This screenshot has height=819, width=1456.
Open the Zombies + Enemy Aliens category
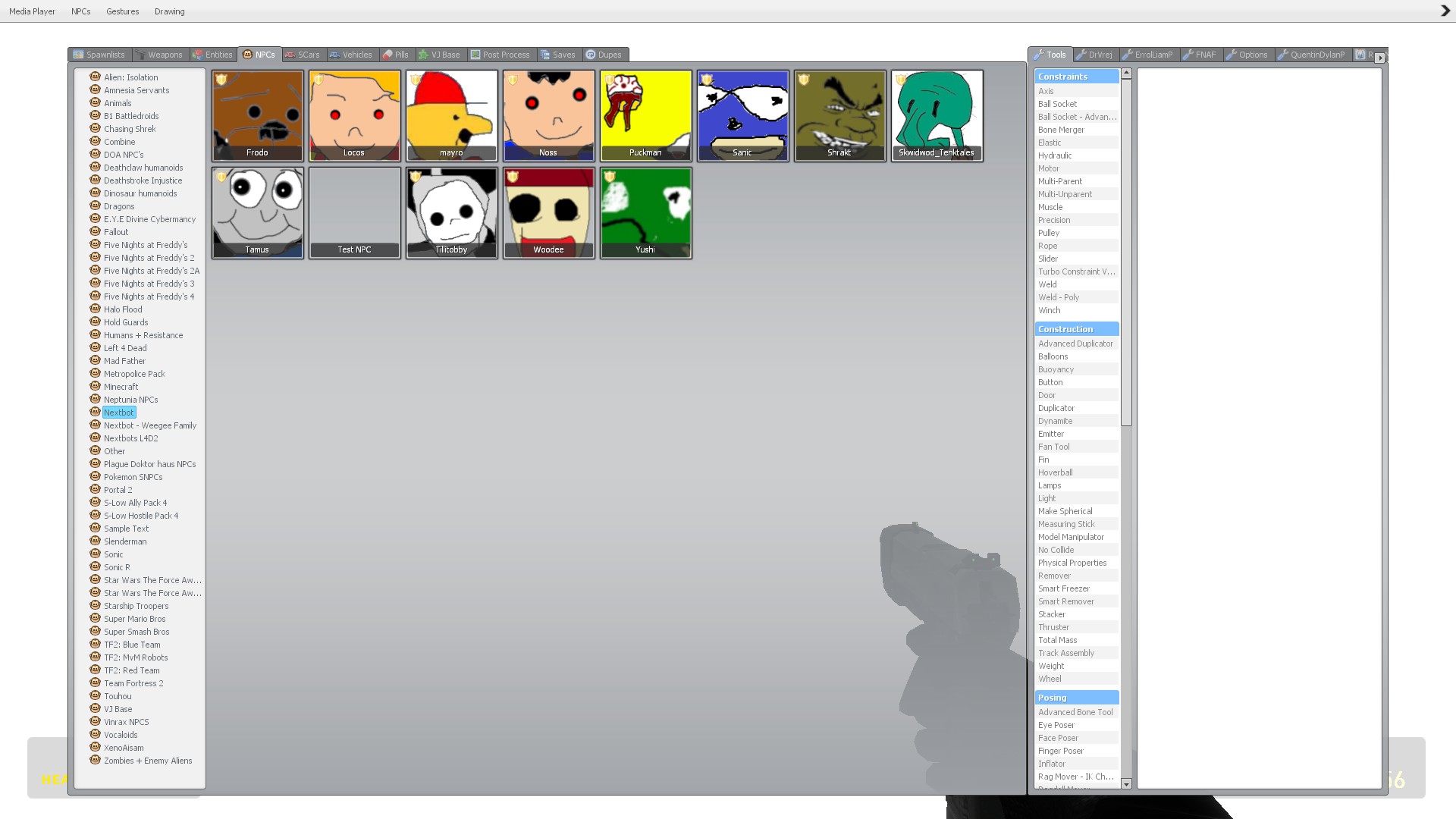pyautogui.click(x=148, y=761)
